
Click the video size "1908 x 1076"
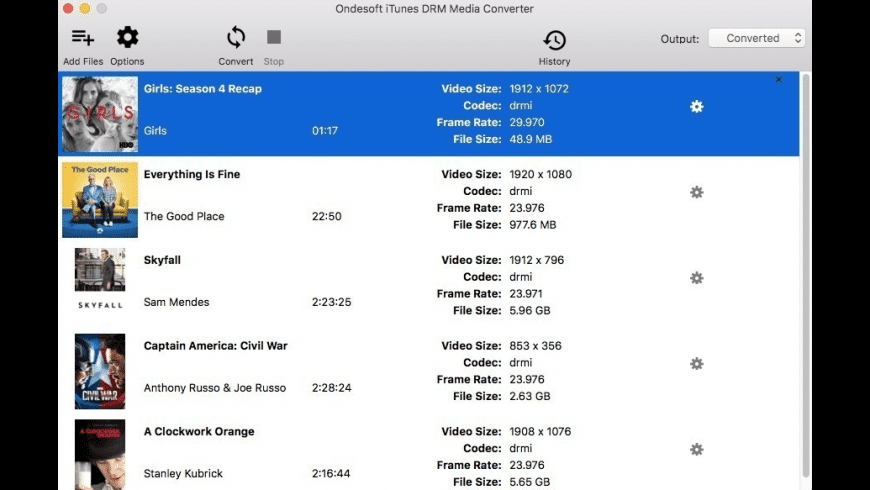[x=540, y=432]
